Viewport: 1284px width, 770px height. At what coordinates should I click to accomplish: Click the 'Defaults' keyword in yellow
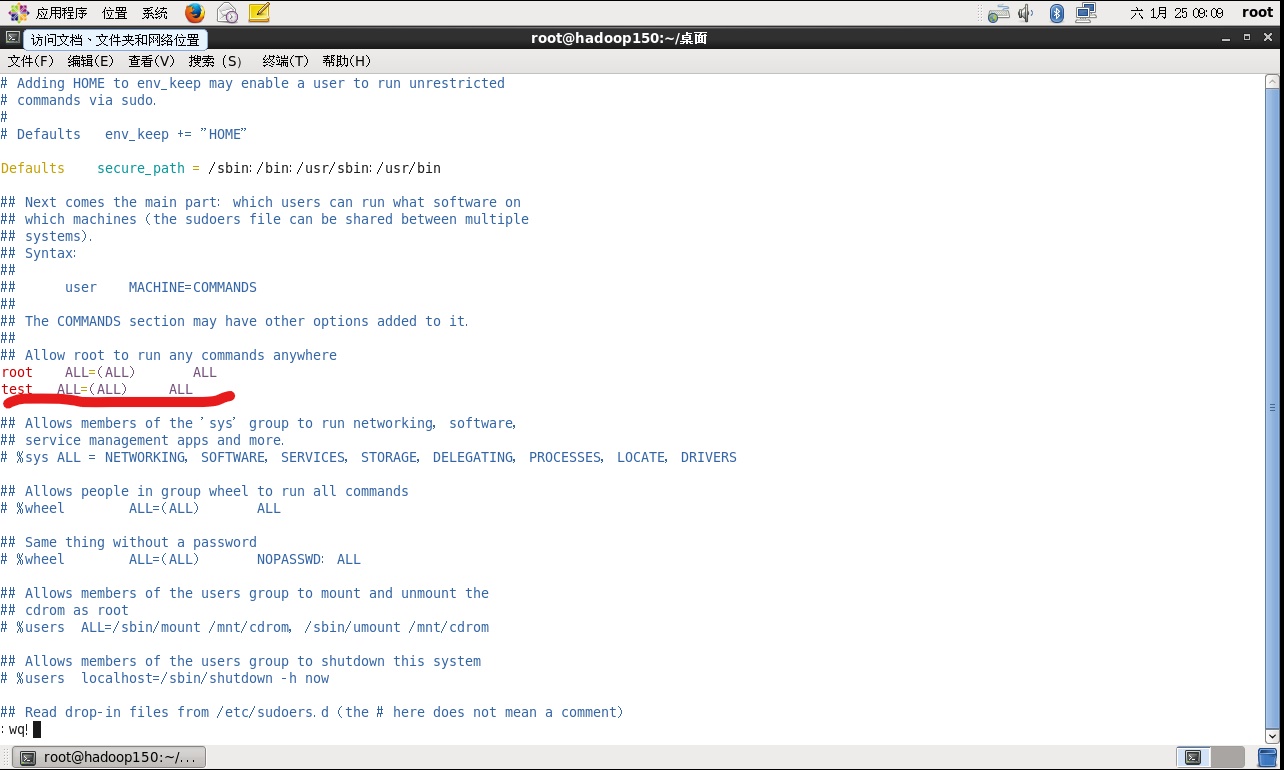coord(32,168)
